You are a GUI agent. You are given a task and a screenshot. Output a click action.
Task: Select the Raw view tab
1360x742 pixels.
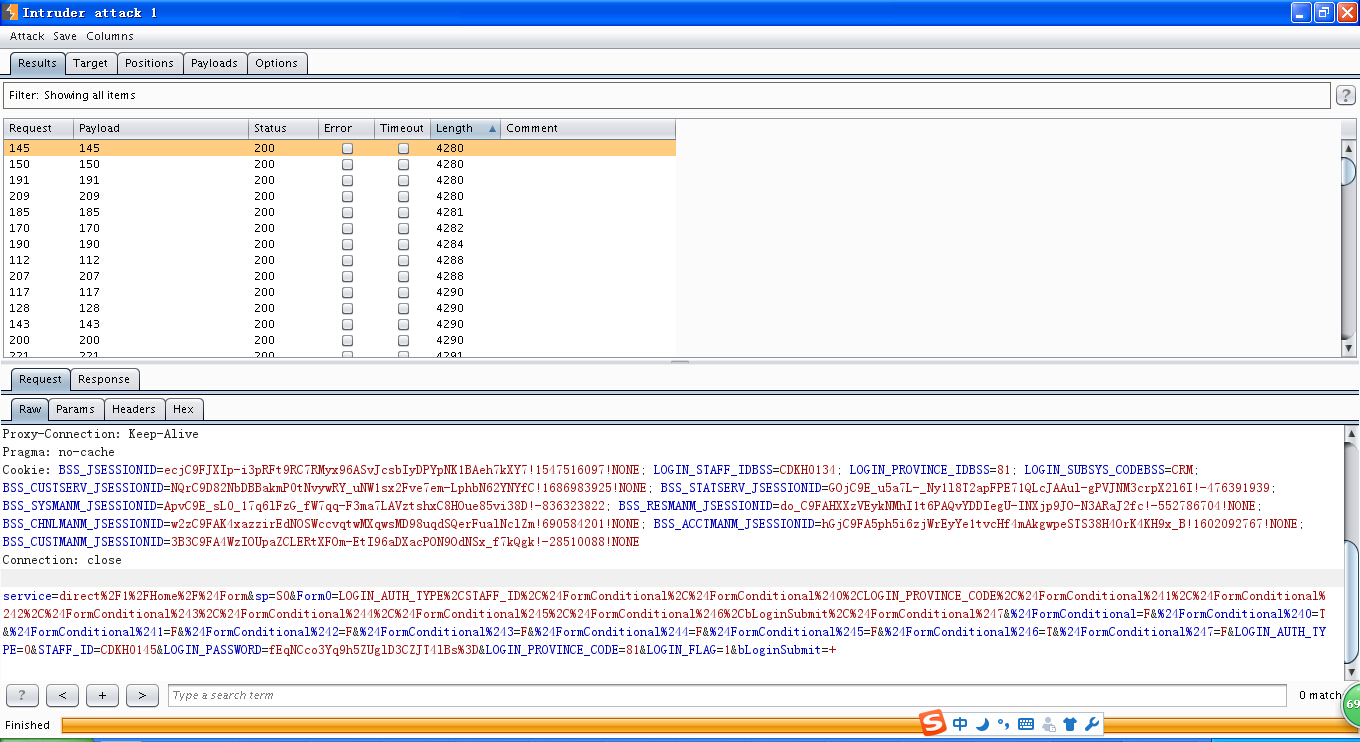[x=30, y=409]
